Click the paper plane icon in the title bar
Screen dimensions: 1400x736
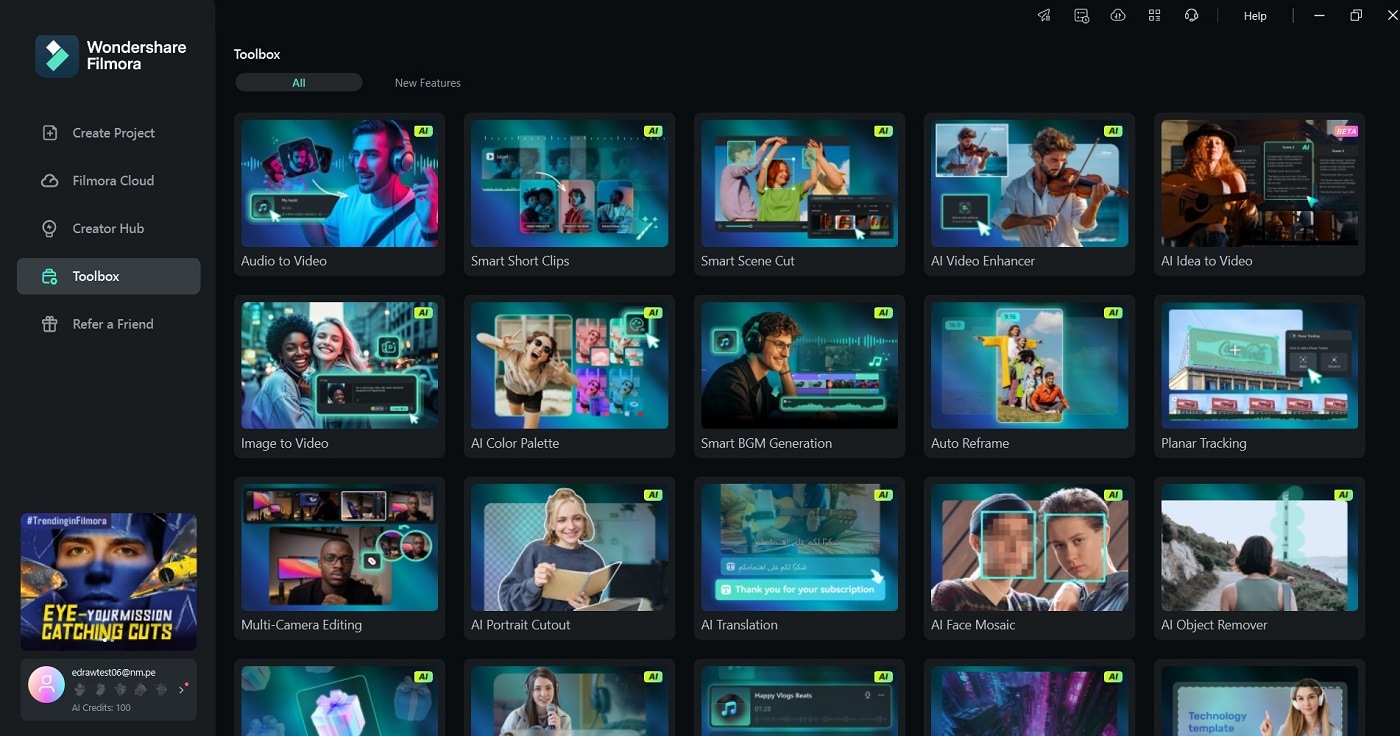[1044, 16]
